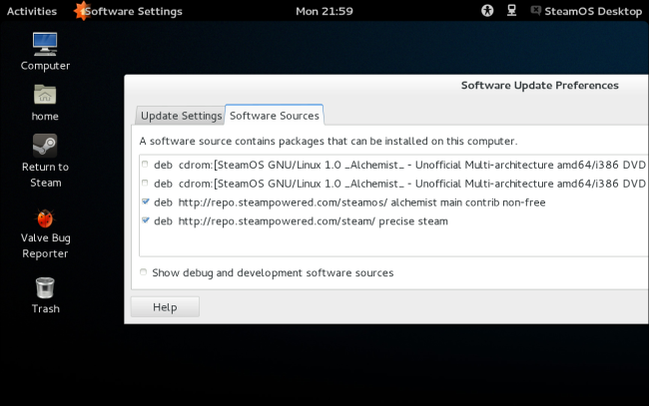Click the accessibility icon in top bar
This screenshot has height=406, width=649.
tap(488, 11)
